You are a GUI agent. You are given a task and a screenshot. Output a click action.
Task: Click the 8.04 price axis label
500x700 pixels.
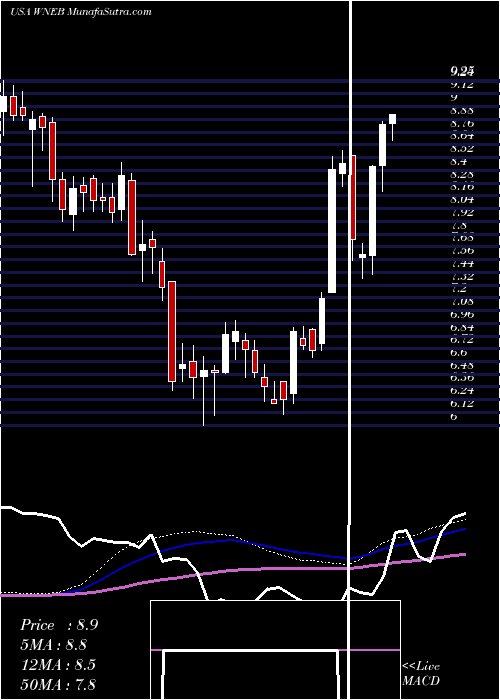tap(462, 199)
